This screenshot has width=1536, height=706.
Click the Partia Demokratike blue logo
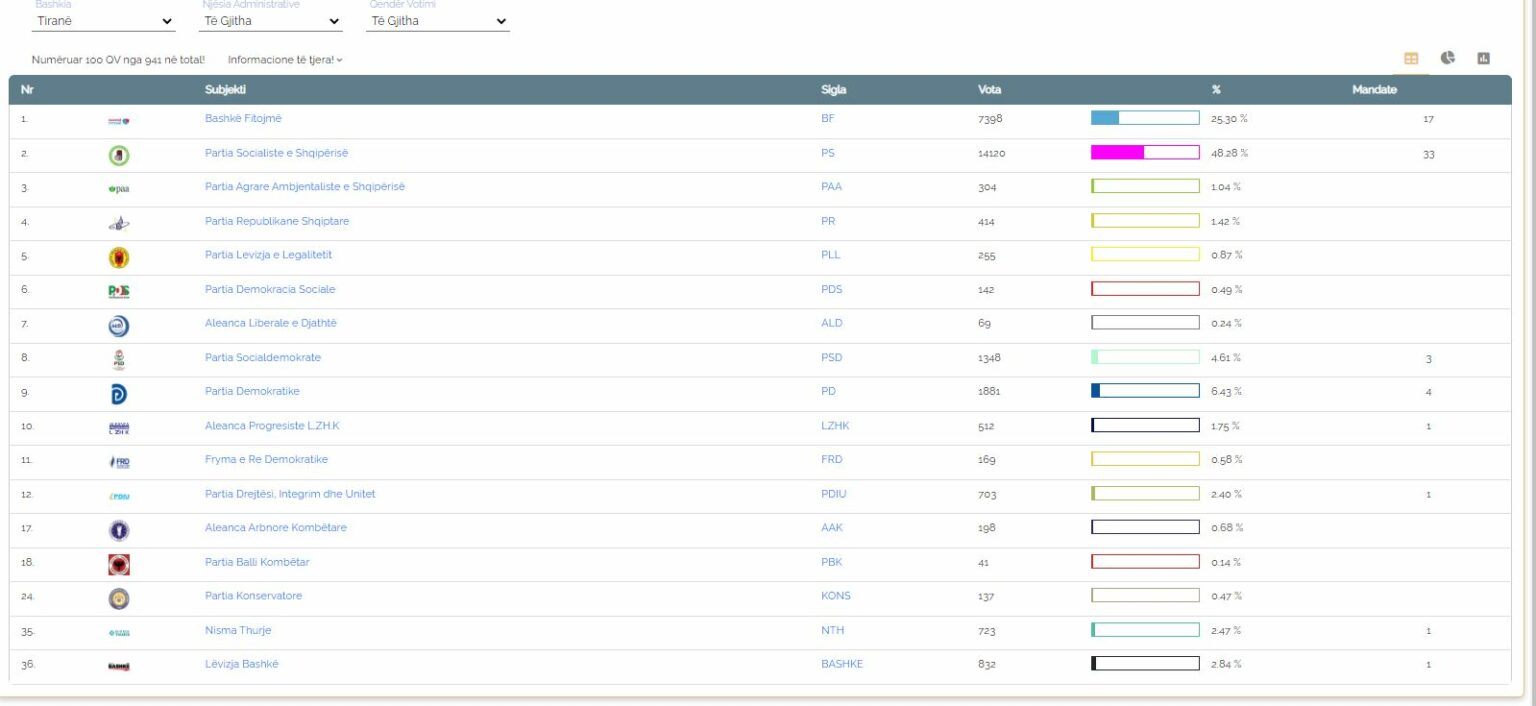point(119,394)
